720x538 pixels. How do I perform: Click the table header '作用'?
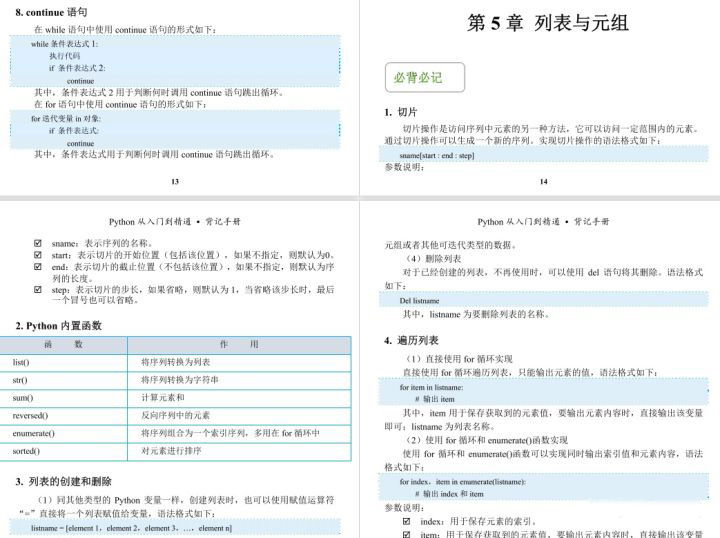coord(239,344)
